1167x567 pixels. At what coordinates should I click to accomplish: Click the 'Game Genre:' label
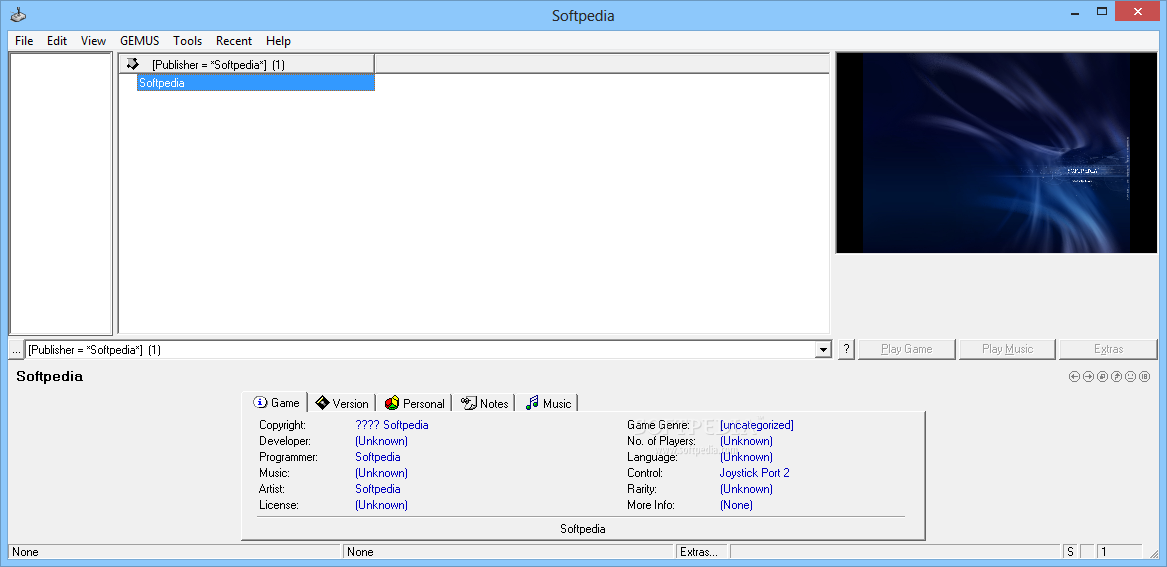pos(658,425)
